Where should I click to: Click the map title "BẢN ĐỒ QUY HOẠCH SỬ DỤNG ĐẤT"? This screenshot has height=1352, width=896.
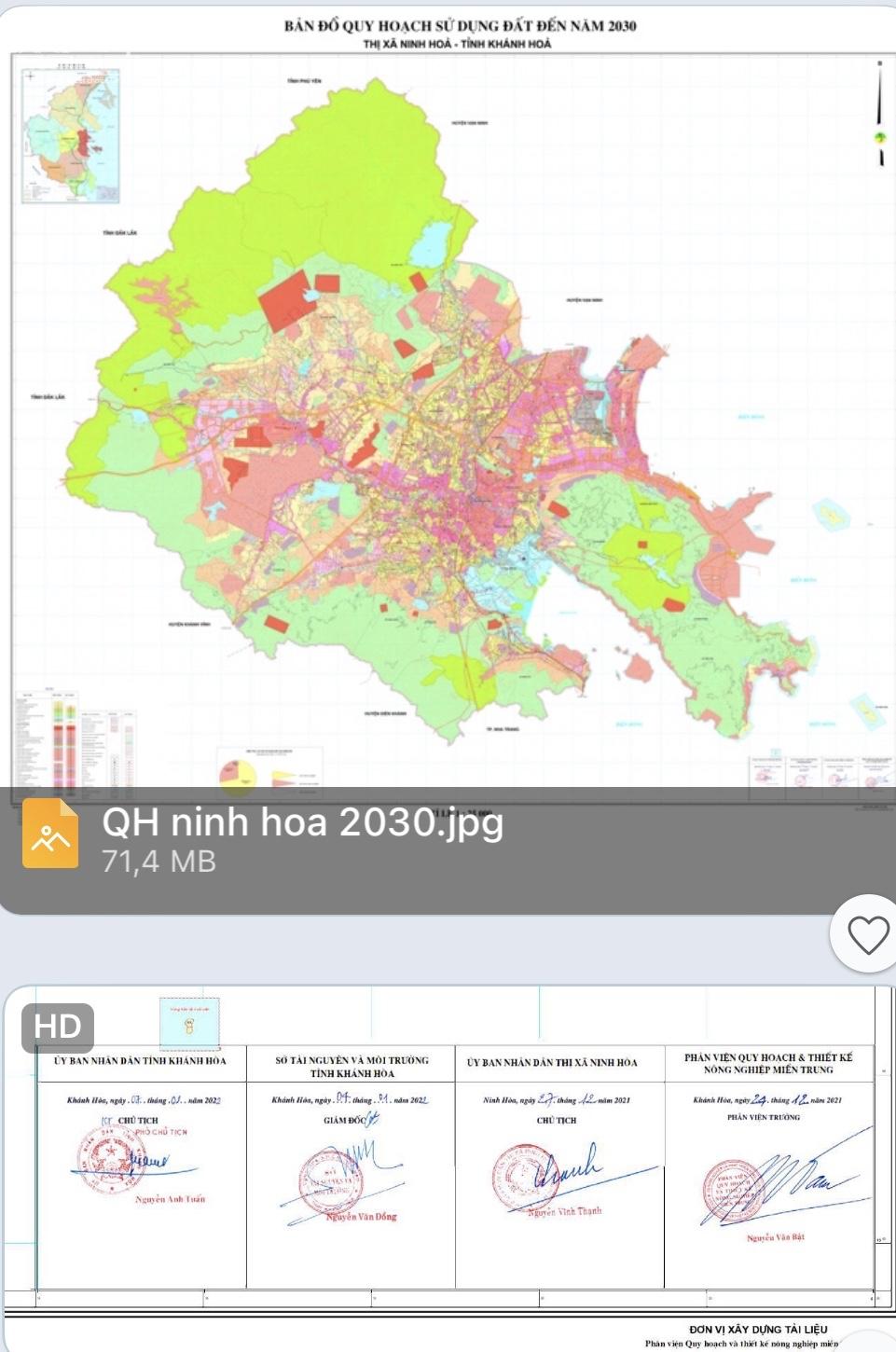[460, 25]
